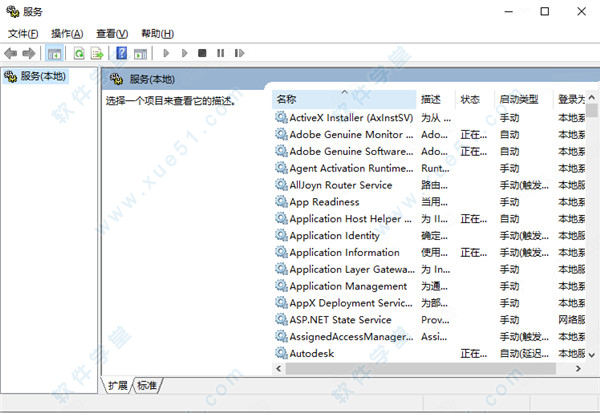The height and width of the screenshot is (413, 600).
Task: Open the 查看(V) menu
Action: pos(112,34)
